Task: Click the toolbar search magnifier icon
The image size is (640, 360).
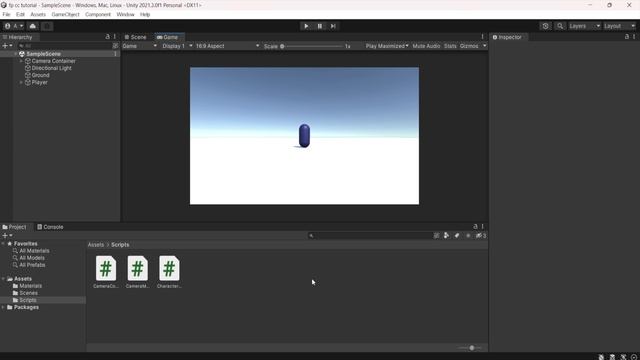Action: coord(560,26)
